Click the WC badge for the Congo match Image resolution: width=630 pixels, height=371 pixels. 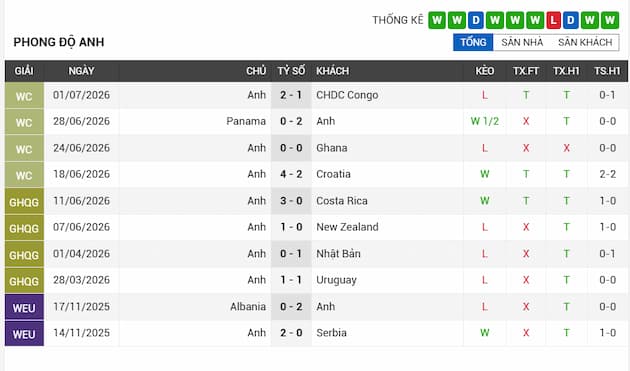pyautogui.click(x=24, y=96)
